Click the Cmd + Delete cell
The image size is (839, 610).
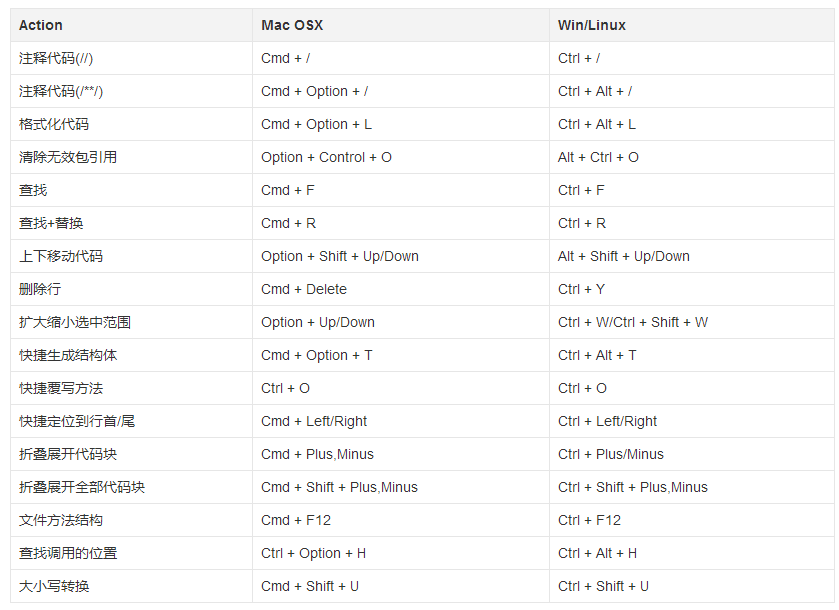[x=401, y=289]
